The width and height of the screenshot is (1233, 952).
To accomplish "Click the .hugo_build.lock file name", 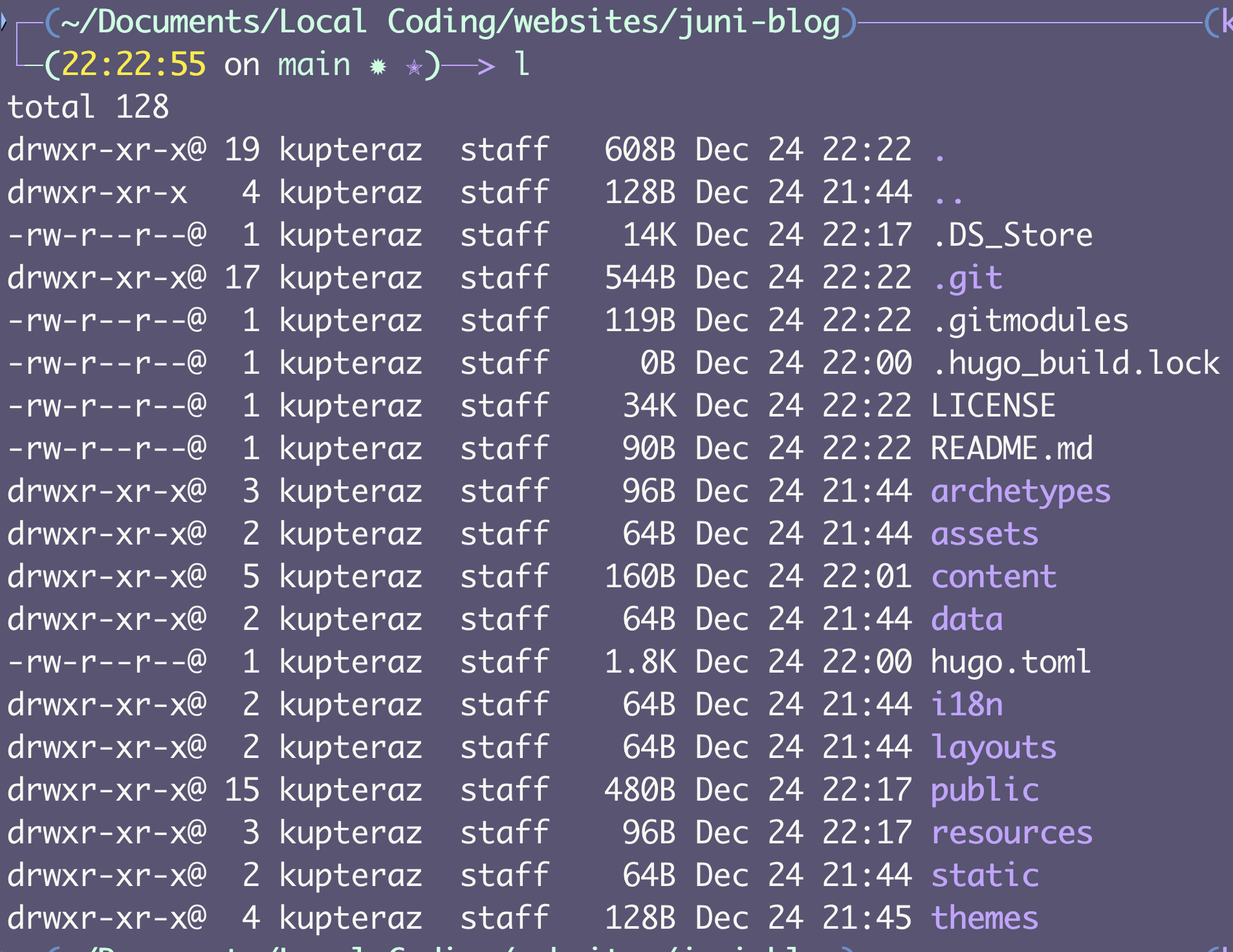I will click(1075, 364).
